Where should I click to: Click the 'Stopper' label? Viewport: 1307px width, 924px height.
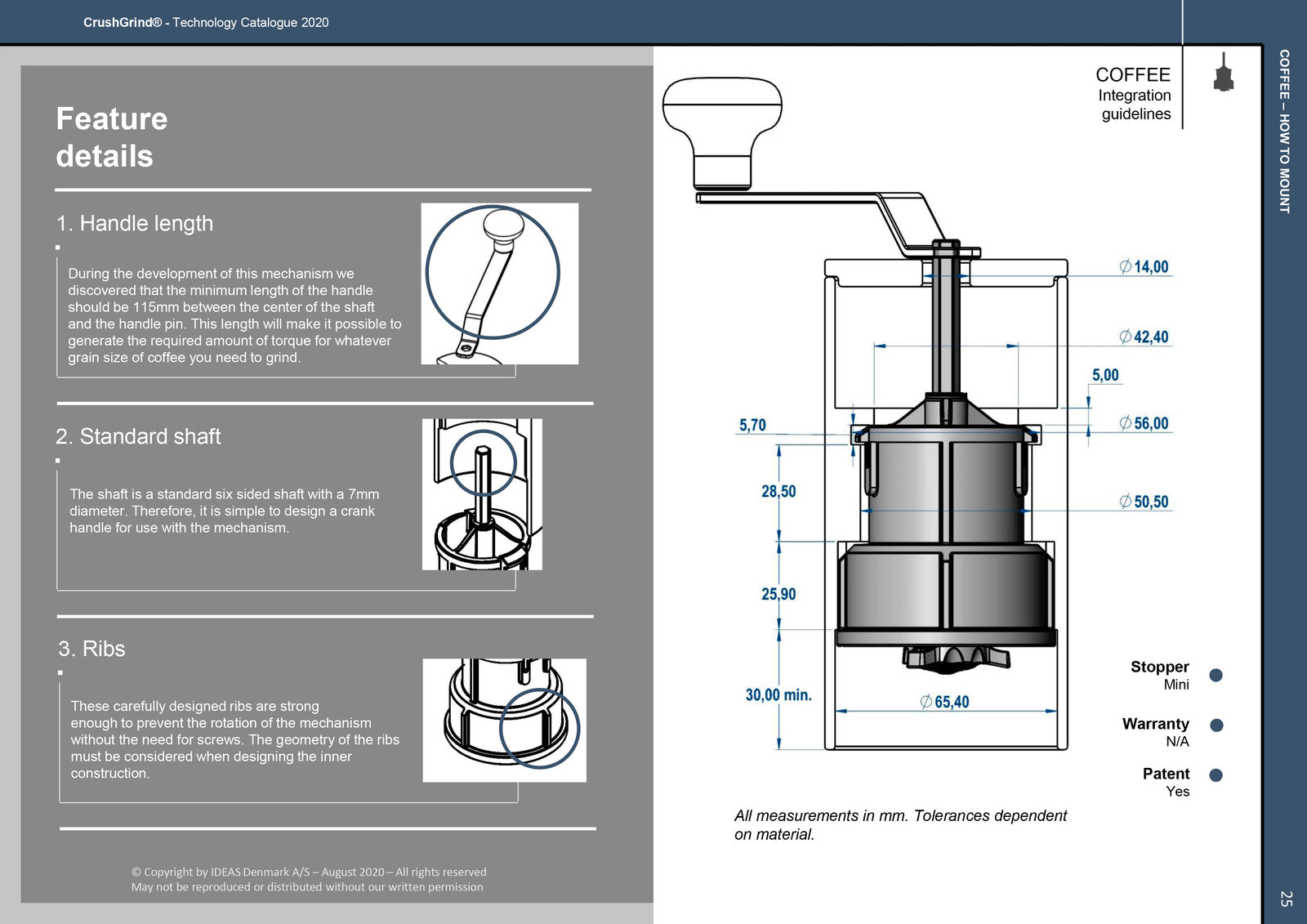click(1159, 667)
